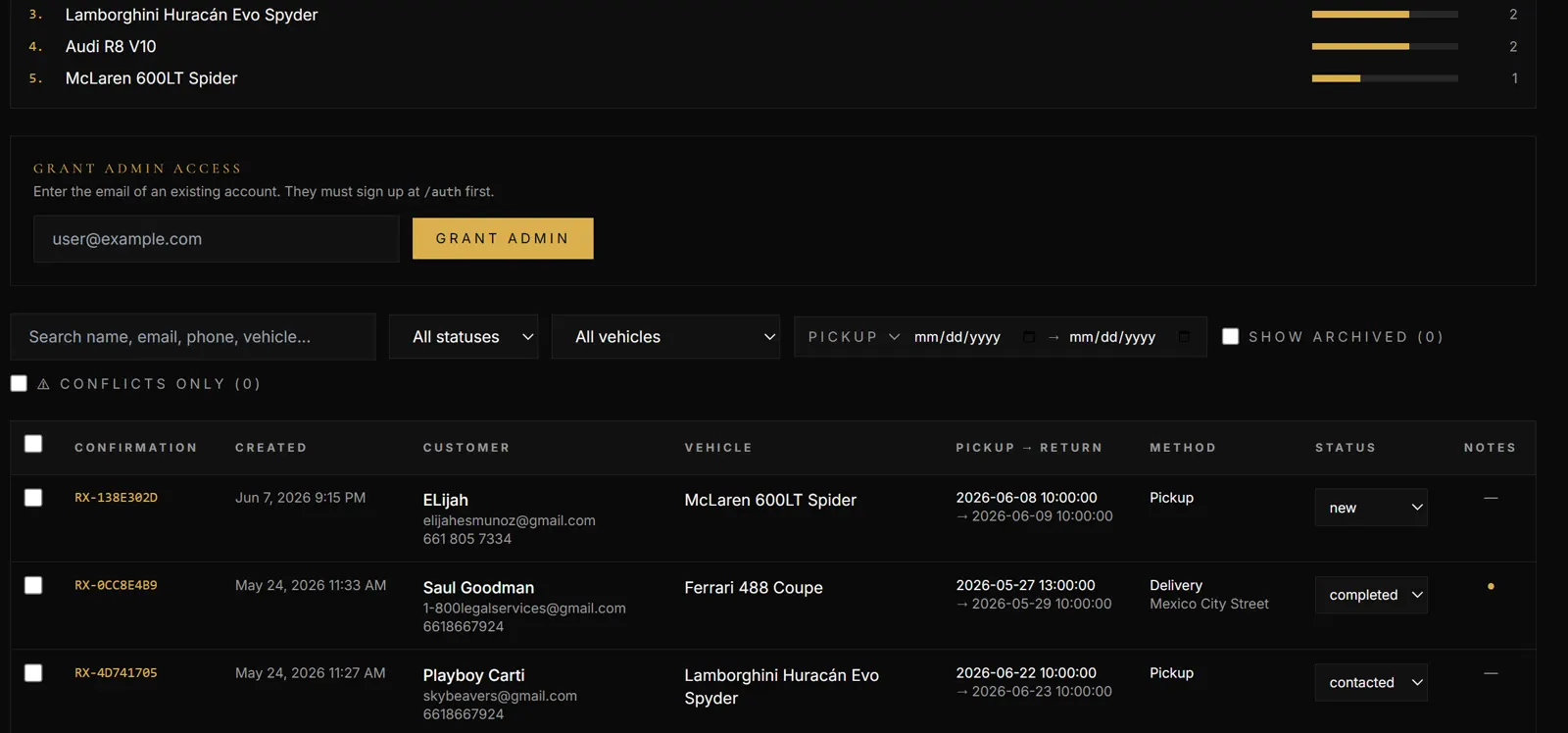1568x733 pixels.
Task: Click the Method column header
Action: [x=1183, y=448]
